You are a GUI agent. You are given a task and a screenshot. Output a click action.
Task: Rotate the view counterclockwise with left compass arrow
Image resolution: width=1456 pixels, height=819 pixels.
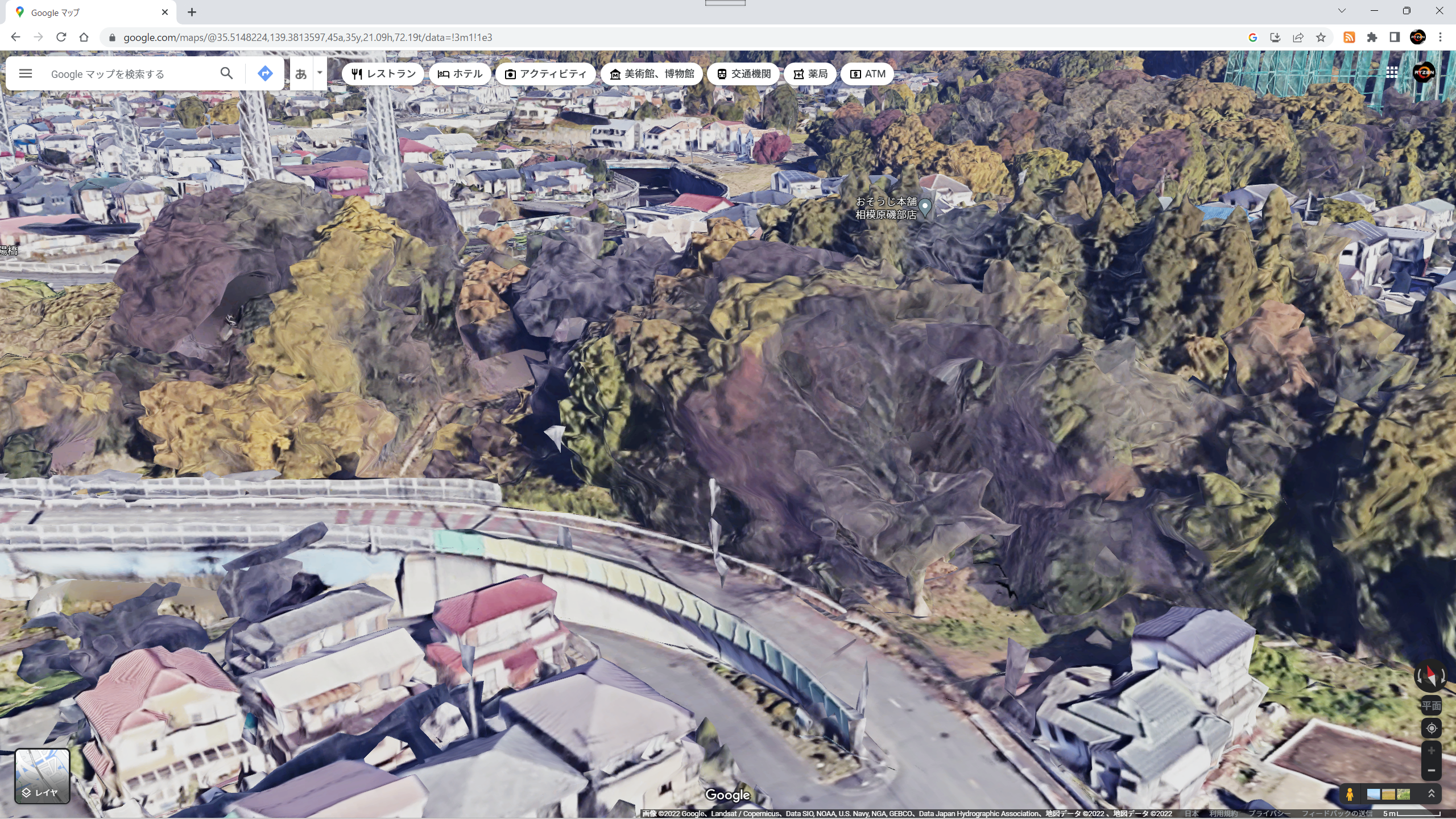click(x=1418, y=677)
